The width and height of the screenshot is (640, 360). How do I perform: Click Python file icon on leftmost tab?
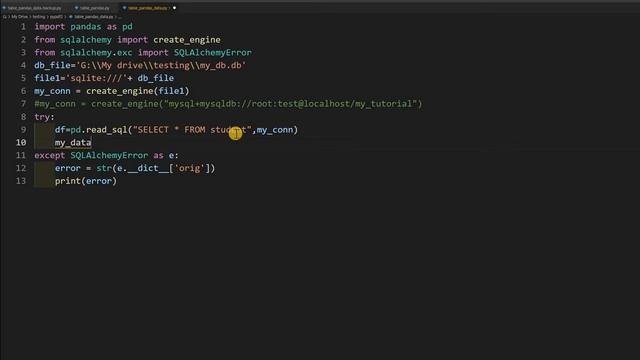4,8
